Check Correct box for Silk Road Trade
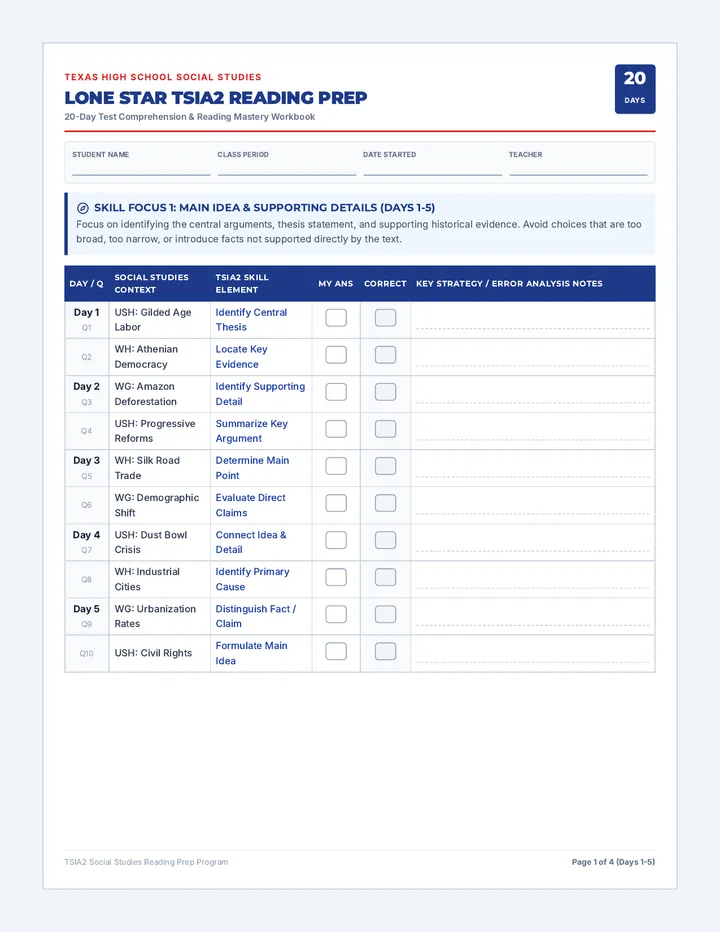Viewport: 720px width, 932px height. click(x=385, y=466)
